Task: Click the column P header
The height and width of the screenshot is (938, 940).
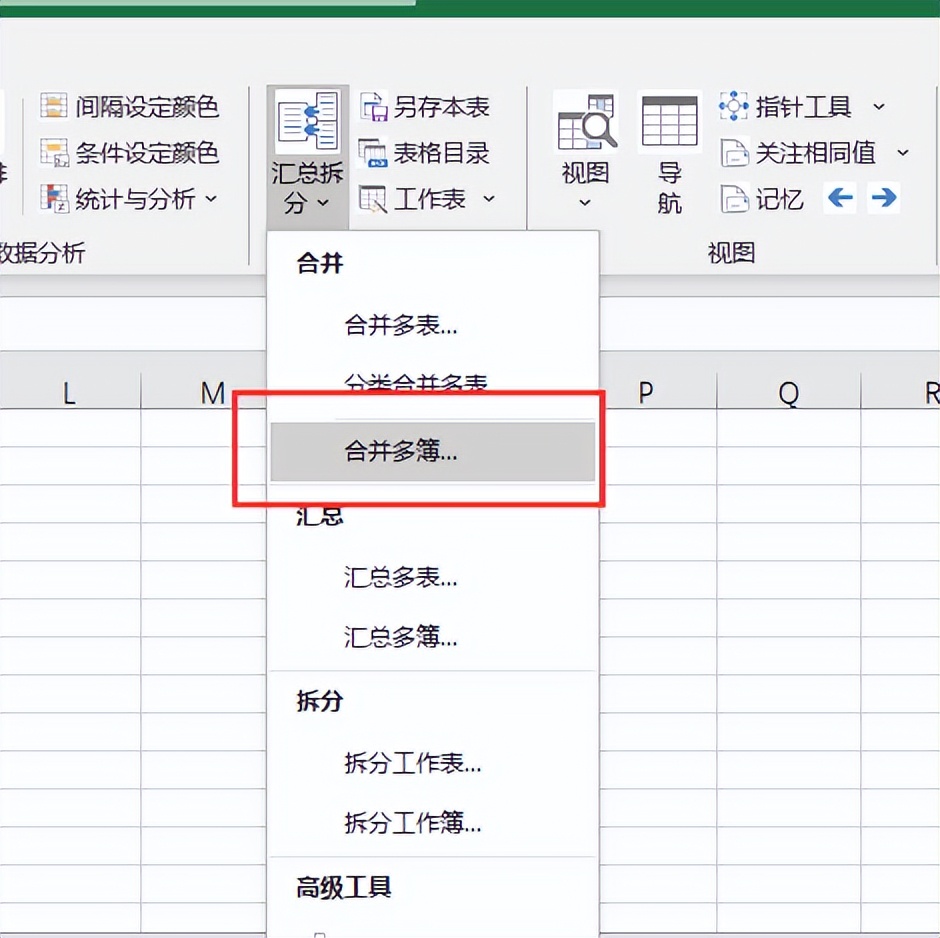Action: [645, 392]
